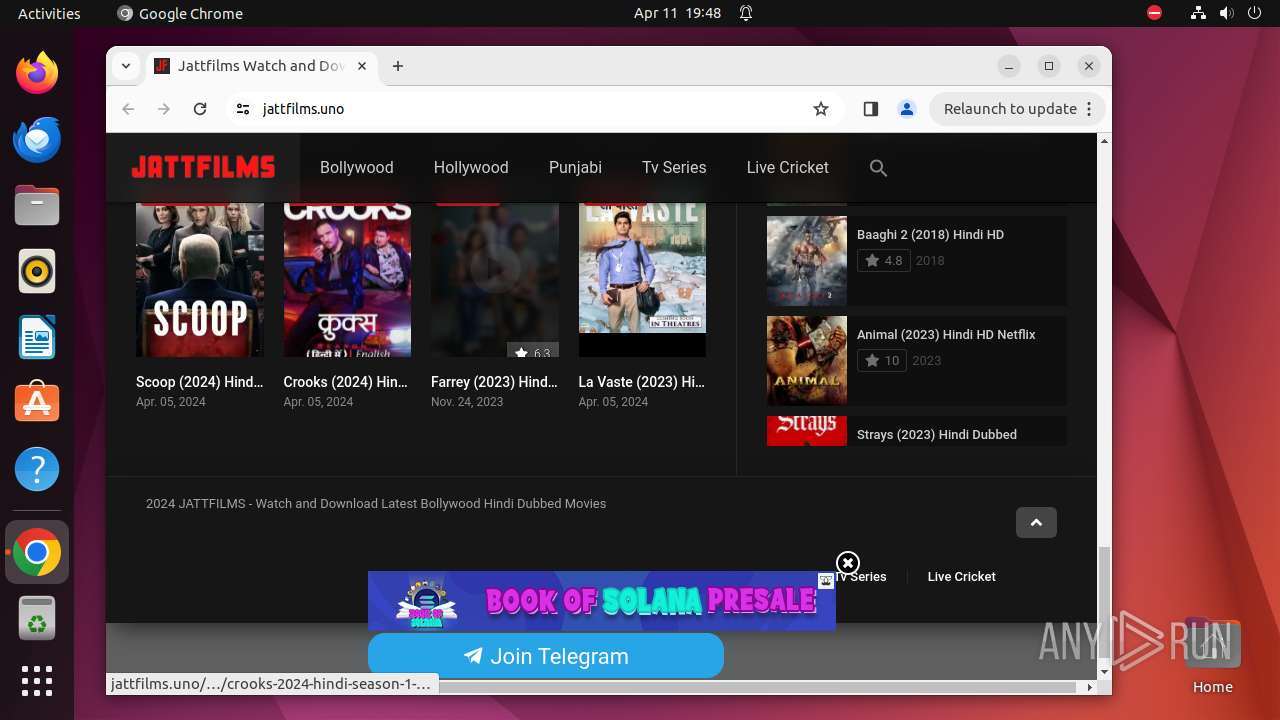Open Firefox from the dock
Viewport: 1280px width, 720px height.
click(37, 73)
